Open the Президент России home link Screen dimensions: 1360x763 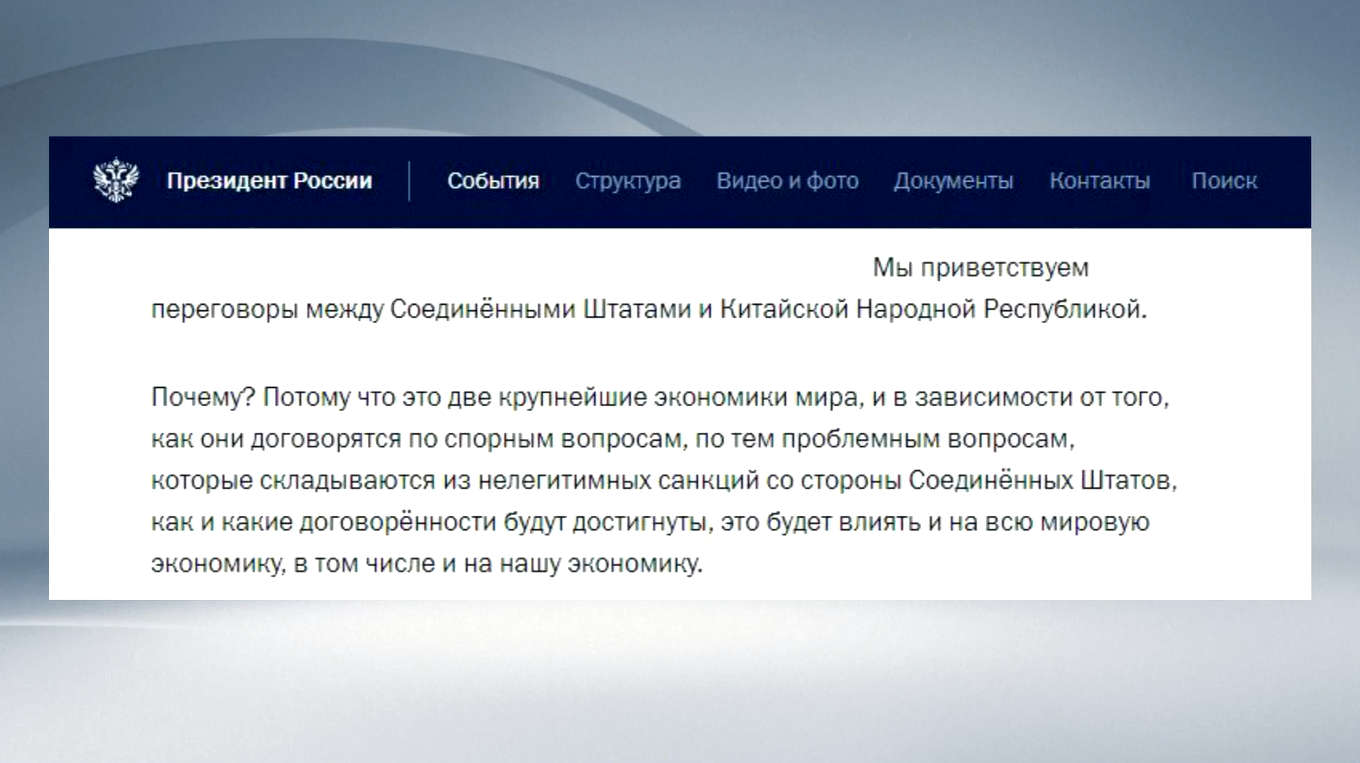pos(269,181)
